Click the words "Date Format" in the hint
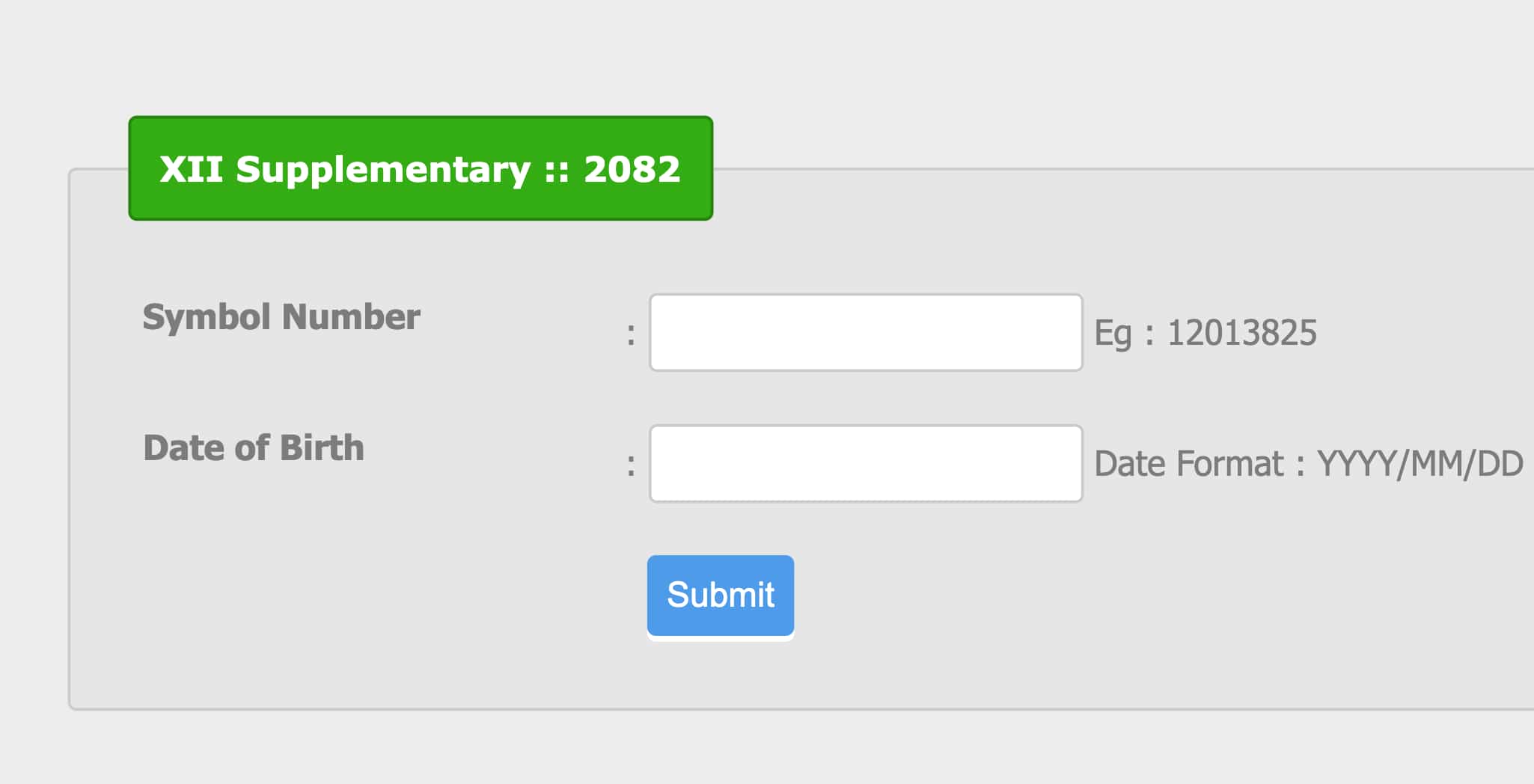The image size is (1534, 784). pos(1188,464)
